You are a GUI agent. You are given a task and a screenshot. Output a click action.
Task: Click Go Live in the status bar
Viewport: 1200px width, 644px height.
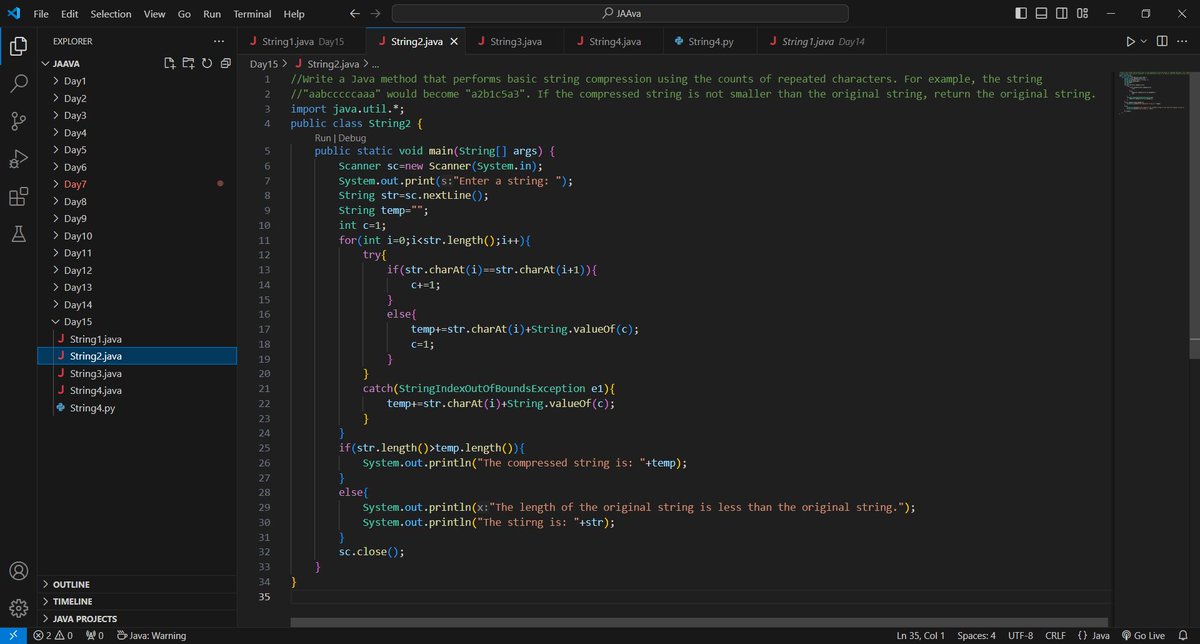click(1143, 635)
